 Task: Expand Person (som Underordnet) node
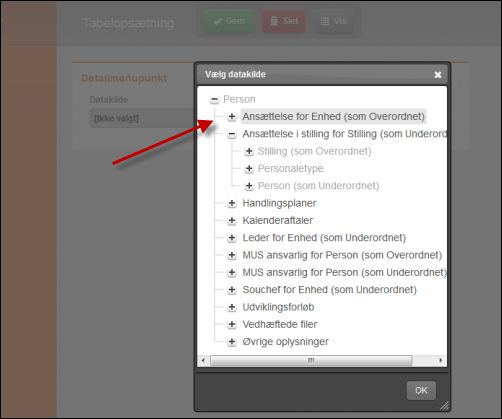click(249, 186)
